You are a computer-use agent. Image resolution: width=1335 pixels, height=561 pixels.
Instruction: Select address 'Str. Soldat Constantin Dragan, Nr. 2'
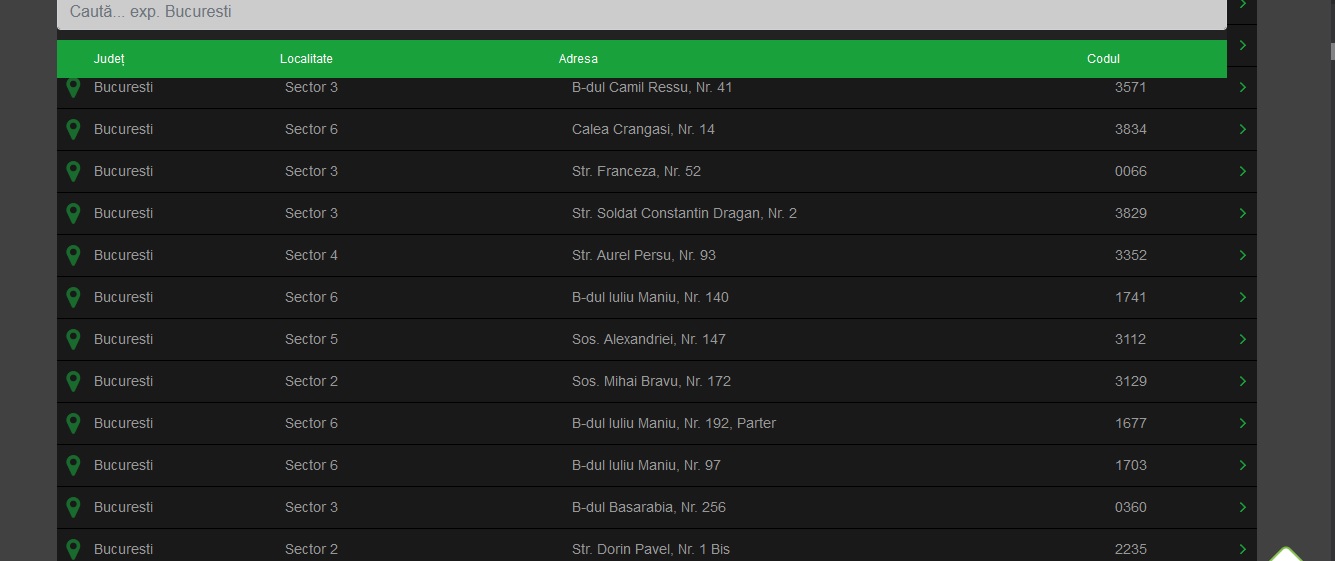[684, 213]
